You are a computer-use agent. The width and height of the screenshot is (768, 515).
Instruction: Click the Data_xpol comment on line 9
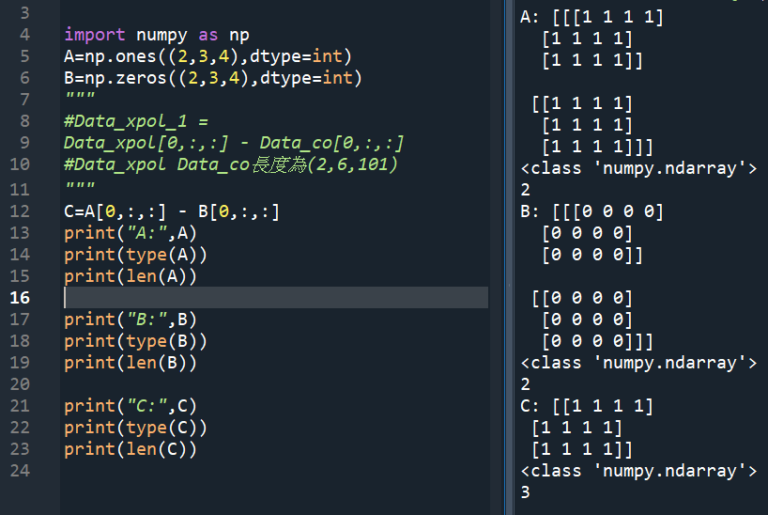(x=234, y=143)
